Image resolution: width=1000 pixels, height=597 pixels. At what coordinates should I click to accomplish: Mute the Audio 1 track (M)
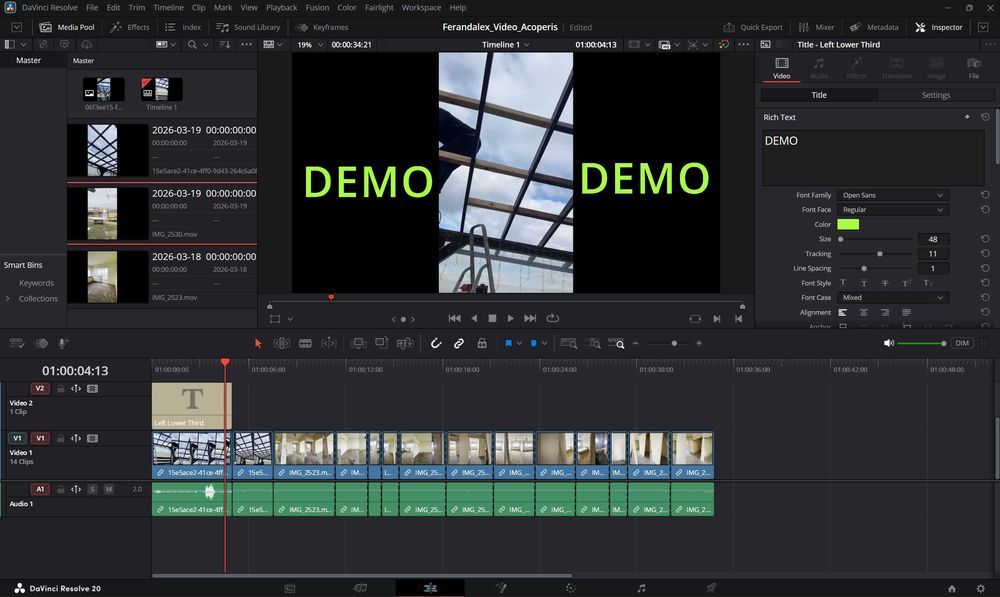[x=108, y=489]
